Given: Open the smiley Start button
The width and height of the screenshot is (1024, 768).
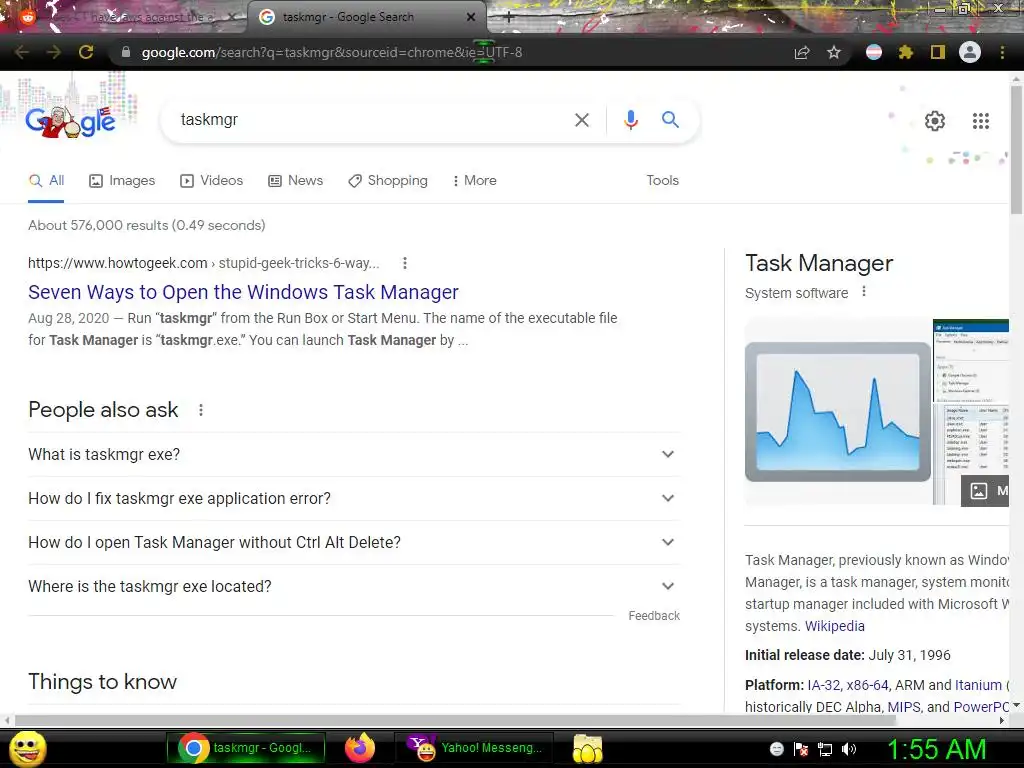Looking at the screenshot, I should [27, 748].
